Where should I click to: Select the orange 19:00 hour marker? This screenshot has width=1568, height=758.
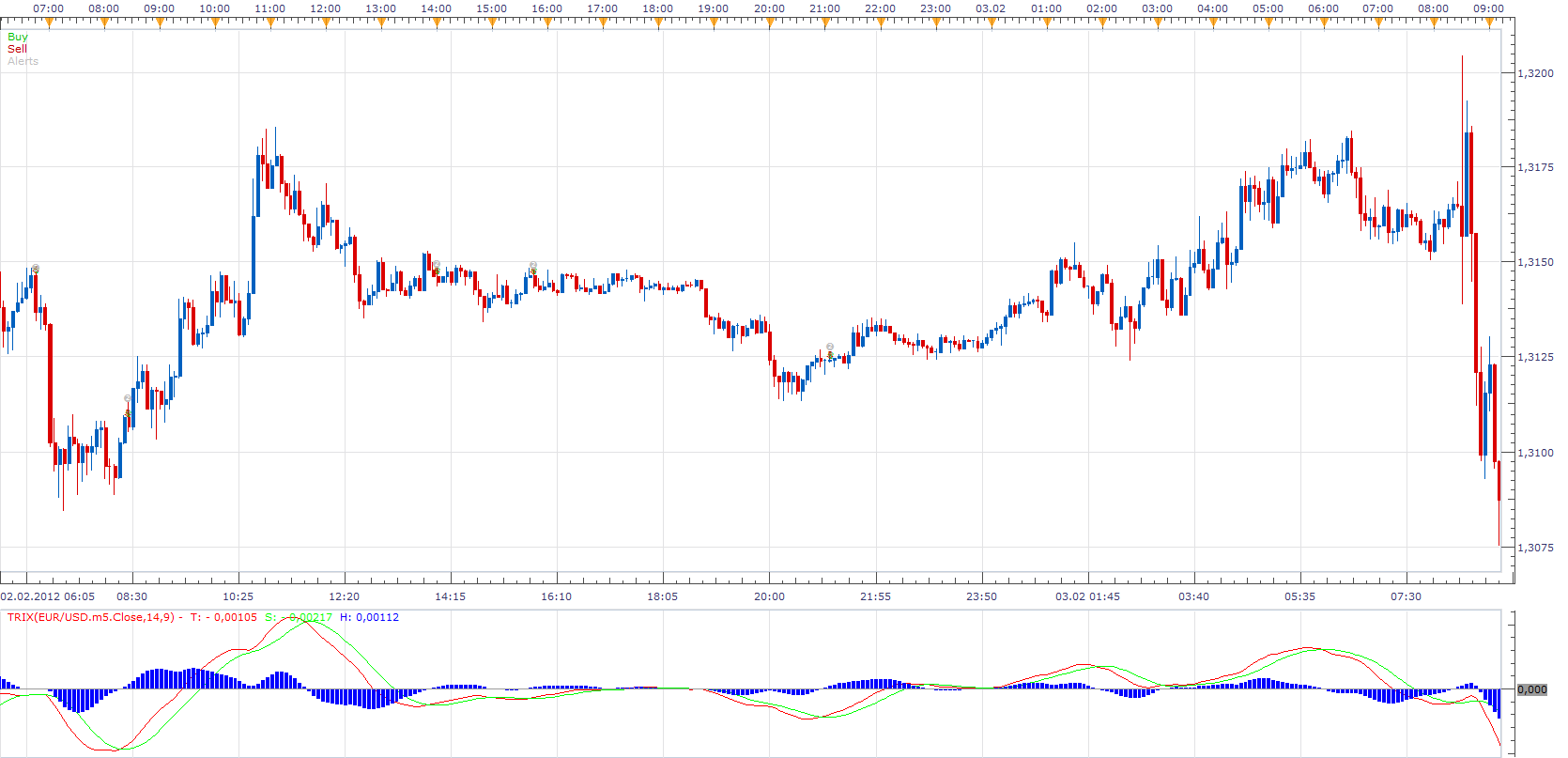[714, 22]
